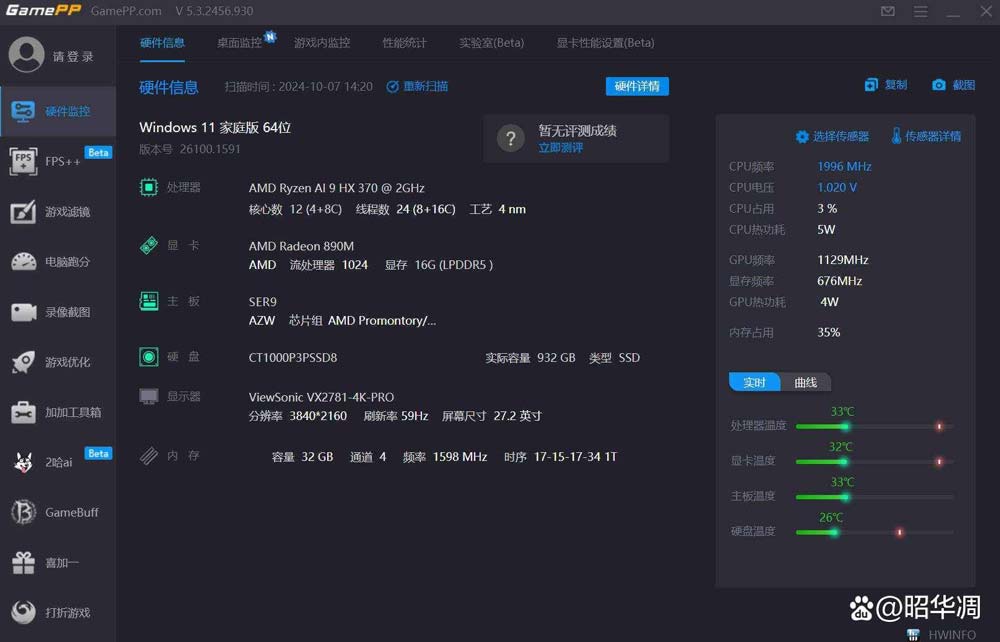Image resolution: width=1000 pixels, height=642 pixels.
Task: Open 2哈ai husky sidebar item
Action: click(58, 462)
